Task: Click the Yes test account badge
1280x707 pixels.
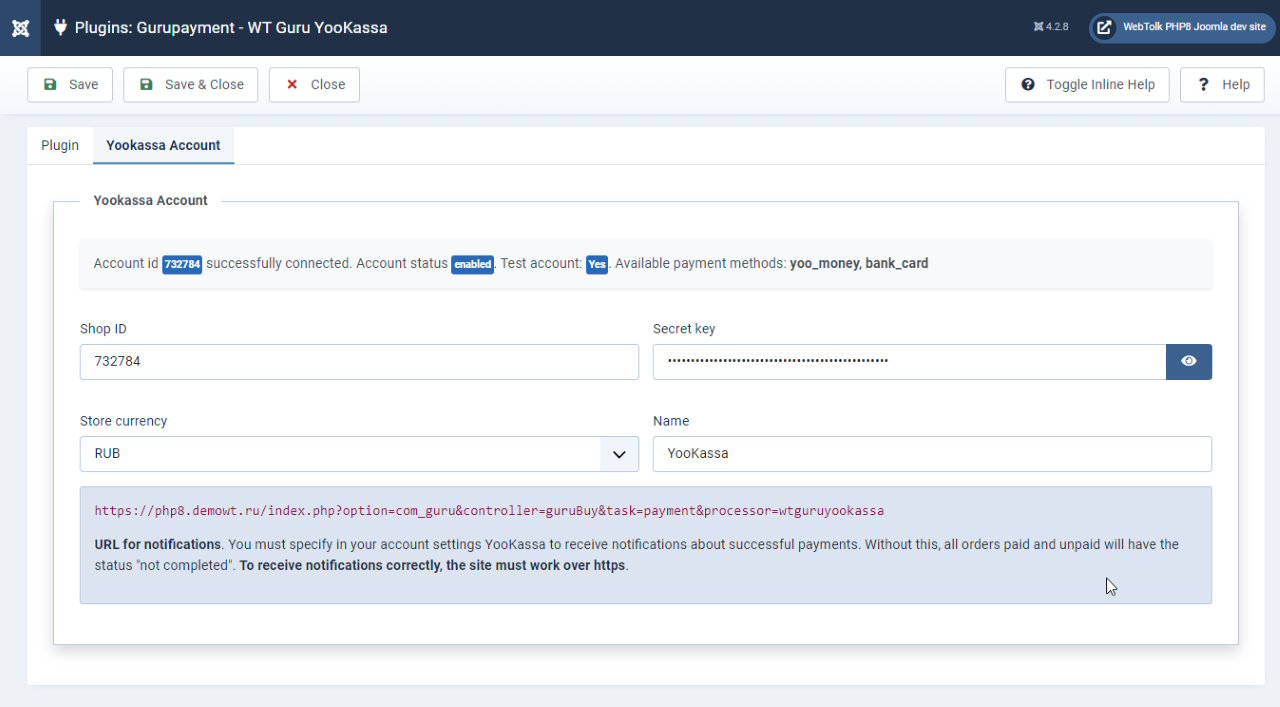Action: [x=597, y=264]
